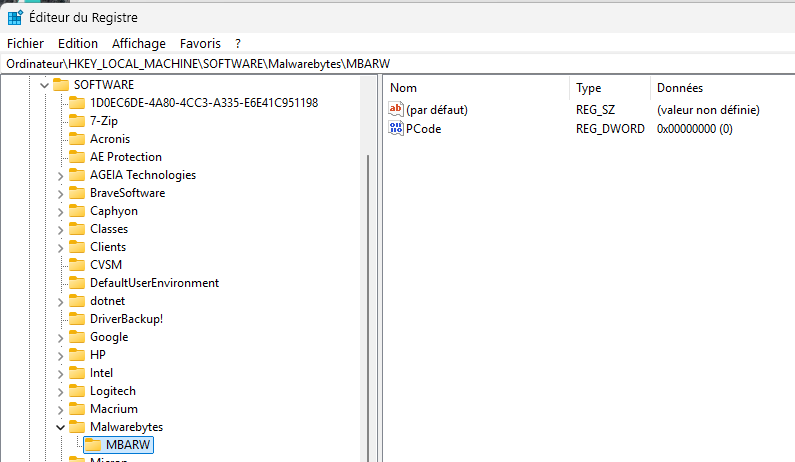Expand the HP key

coord(60,356)
